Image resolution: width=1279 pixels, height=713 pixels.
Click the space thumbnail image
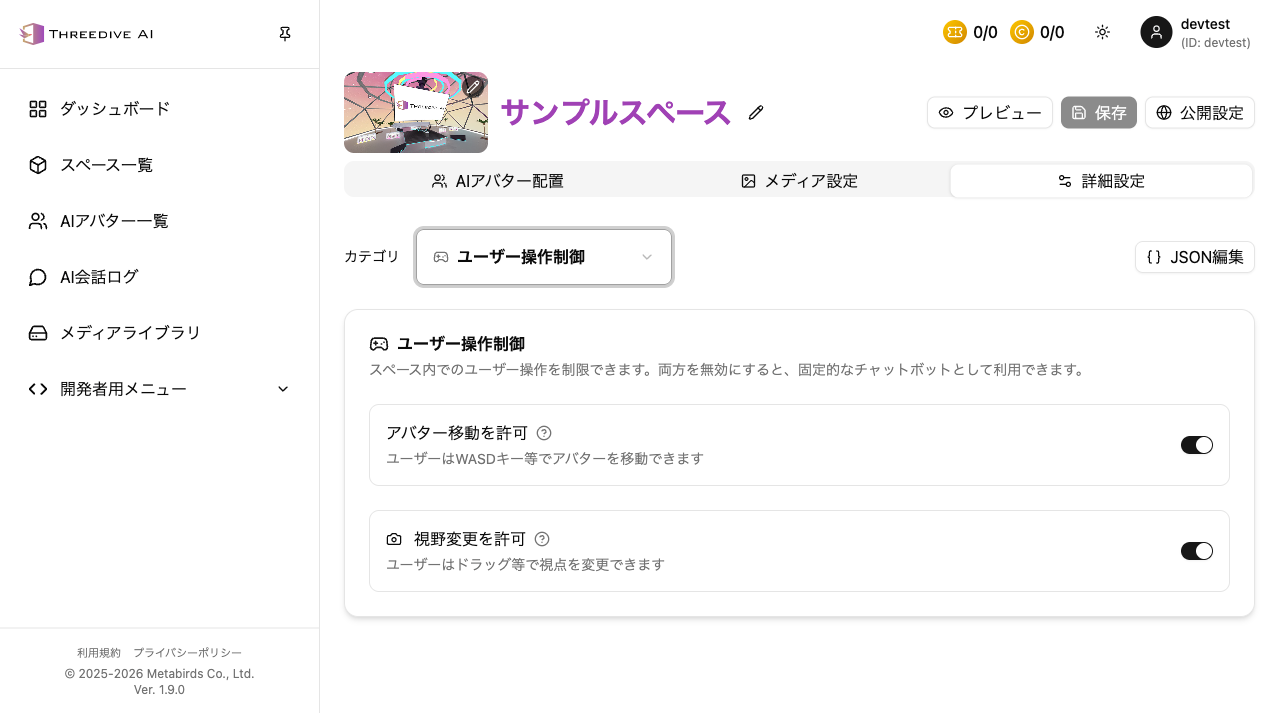coord(416,112)
